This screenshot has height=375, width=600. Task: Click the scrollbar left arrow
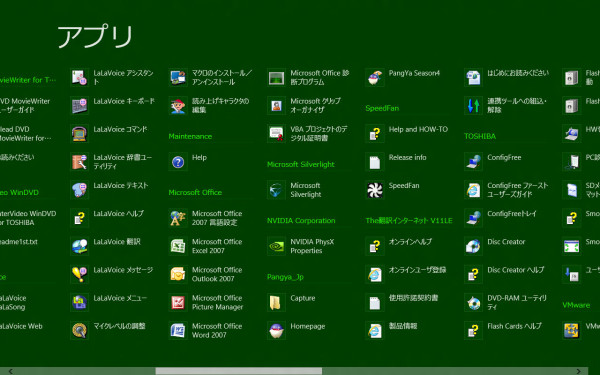click(x=10, y=371)
